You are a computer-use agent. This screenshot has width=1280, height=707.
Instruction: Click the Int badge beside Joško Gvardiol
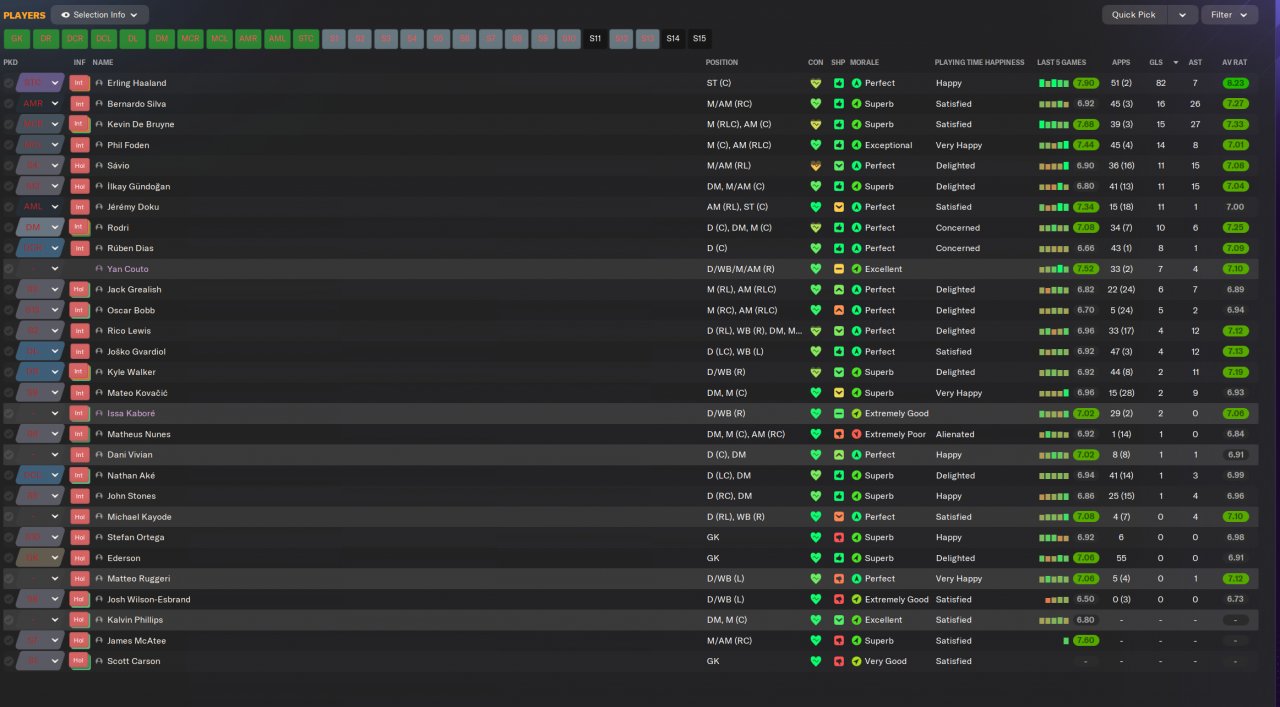coord(79,352)
